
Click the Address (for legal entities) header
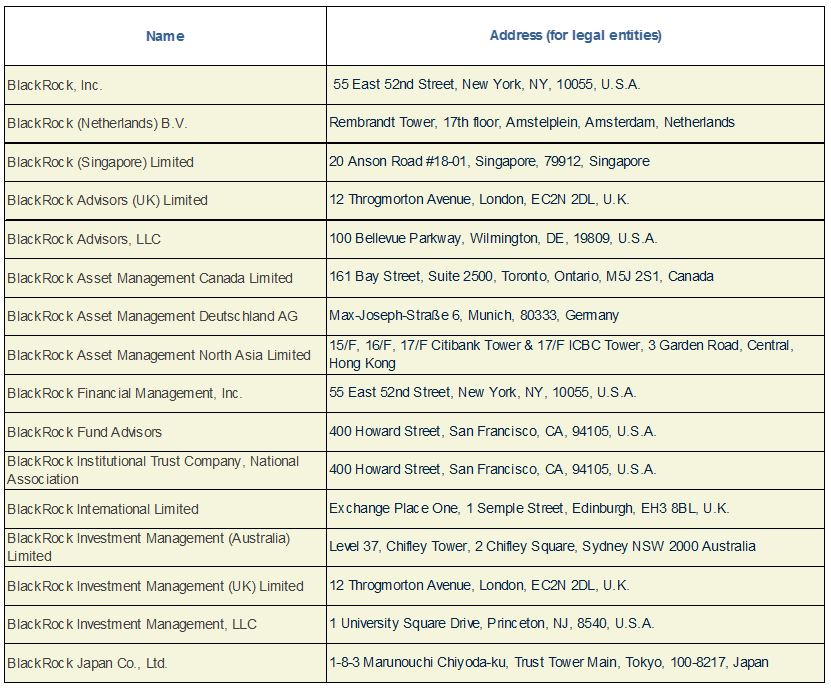(x=575, y=36)
